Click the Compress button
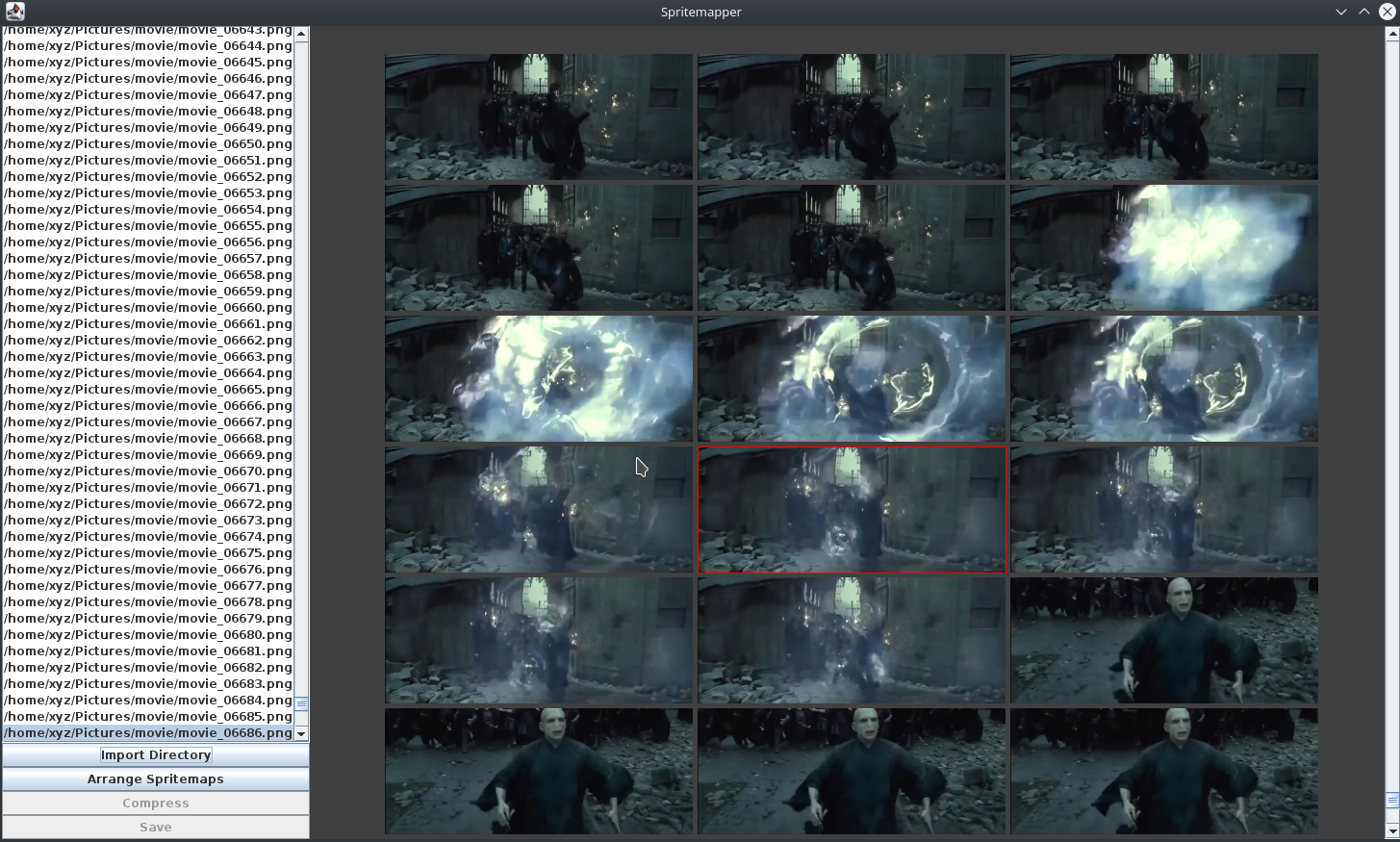Viewport: 1400px width, 842px height. pyautogui.click(x=156, y=804)
